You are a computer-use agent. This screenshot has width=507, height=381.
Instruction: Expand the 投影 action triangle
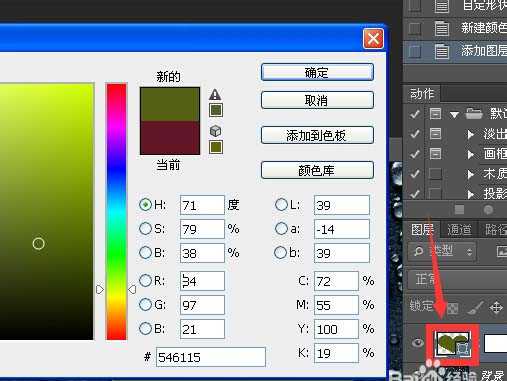coord(470,194)
